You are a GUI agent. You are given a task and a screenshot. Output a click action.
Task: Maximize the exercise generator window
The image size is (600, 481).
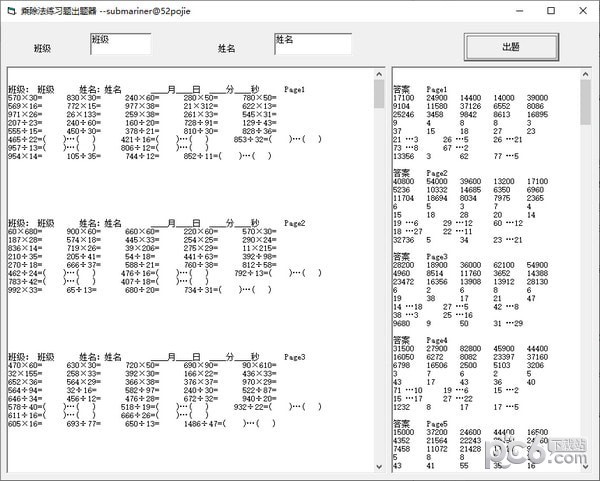tap(551, 11)
